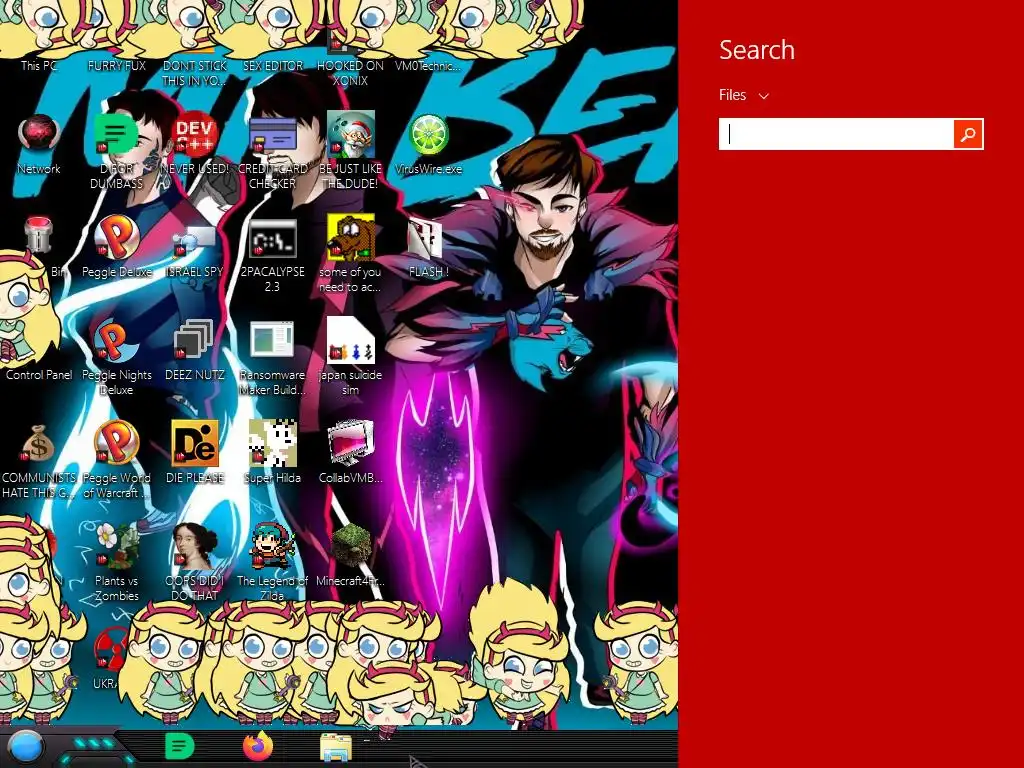Select the 'This PC' desktop label
The height and width of the screenshot is (768, 1024).
(39, 66)
